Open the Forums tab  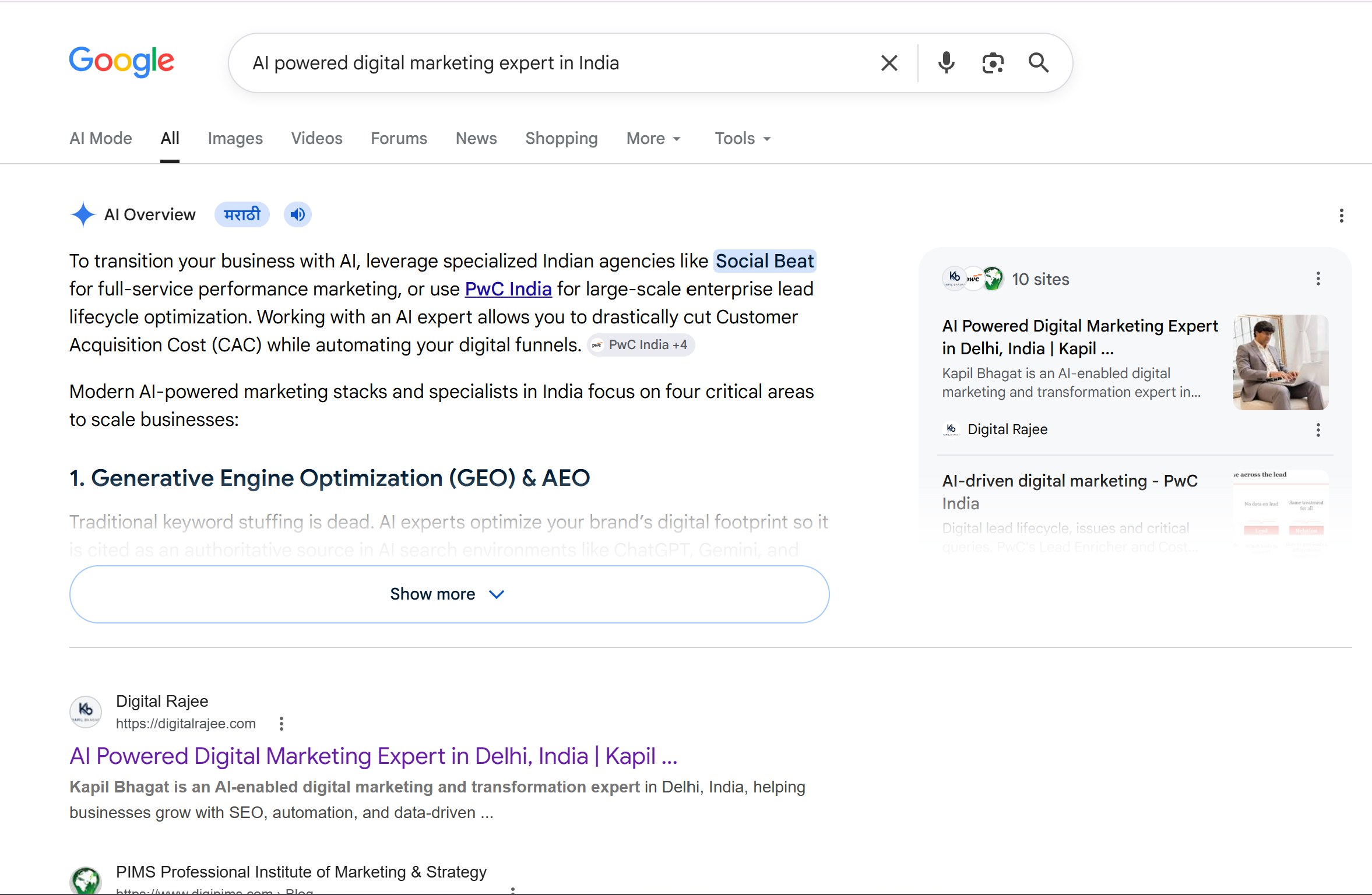point(399,139)
